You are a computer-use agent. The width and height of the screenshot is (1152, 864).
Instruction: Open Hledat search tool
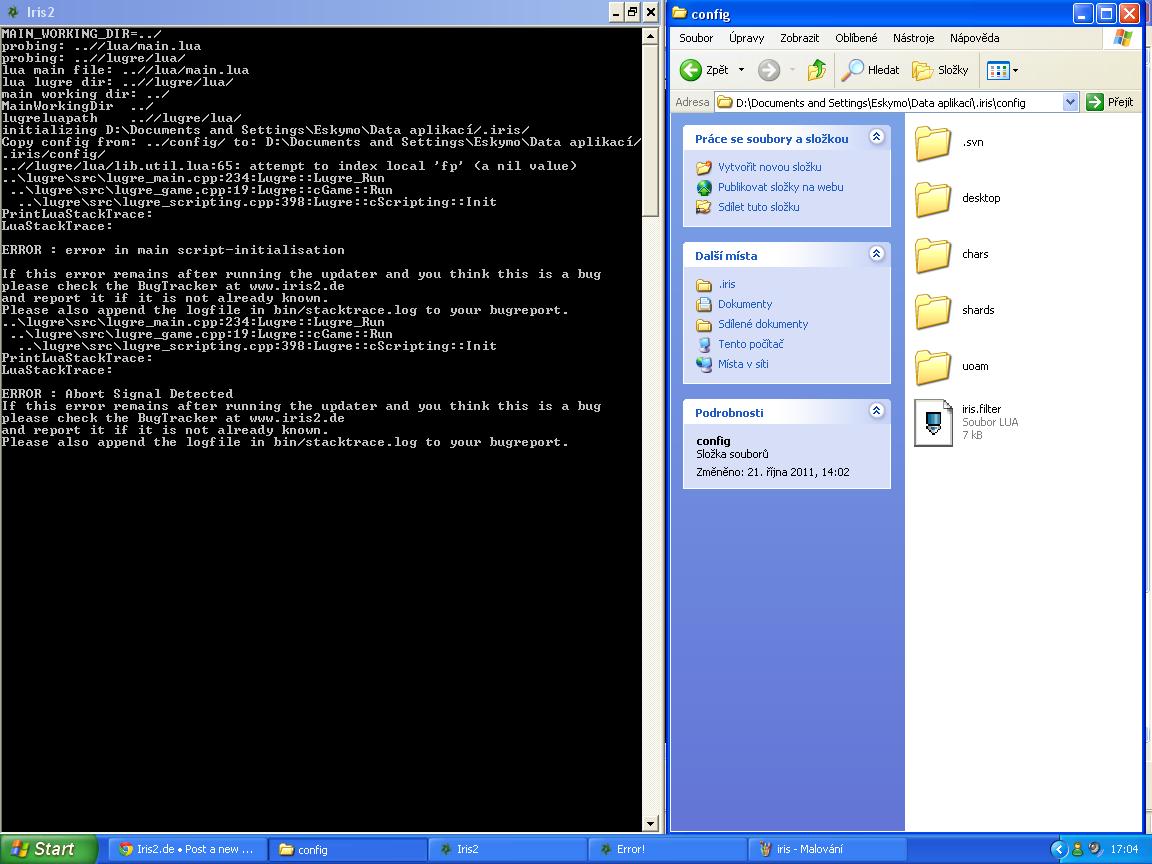[x=870, y=70]
